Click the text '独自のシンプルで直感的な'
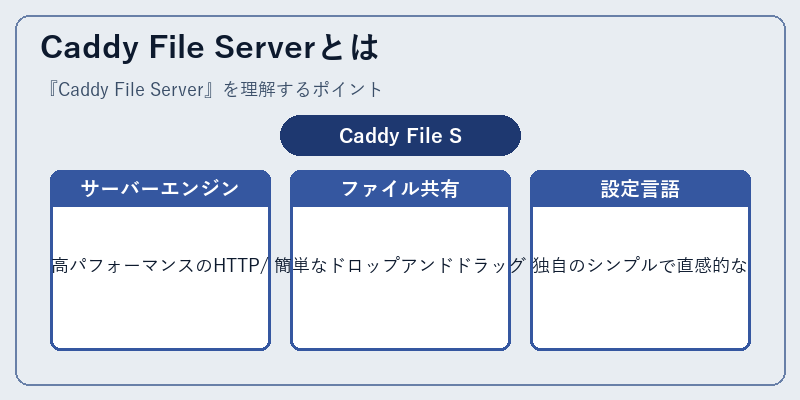The height and width of the screenshot is (400, 800). pyautogui.click(x=640, y=266)
